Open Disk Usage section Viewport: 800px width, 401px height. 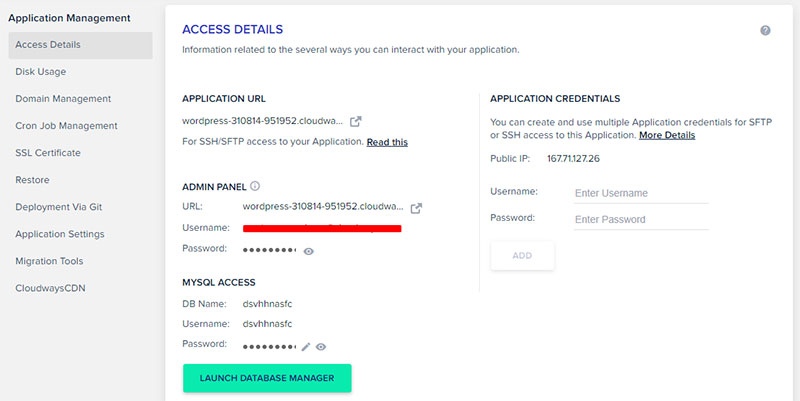click(x=41, y=72)
